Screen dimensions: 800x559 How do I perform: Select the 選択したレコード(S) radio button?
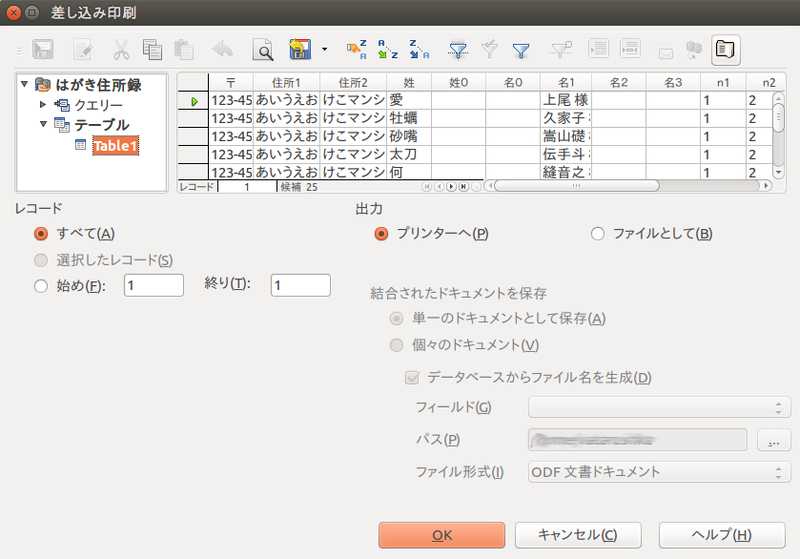[41, 261]
